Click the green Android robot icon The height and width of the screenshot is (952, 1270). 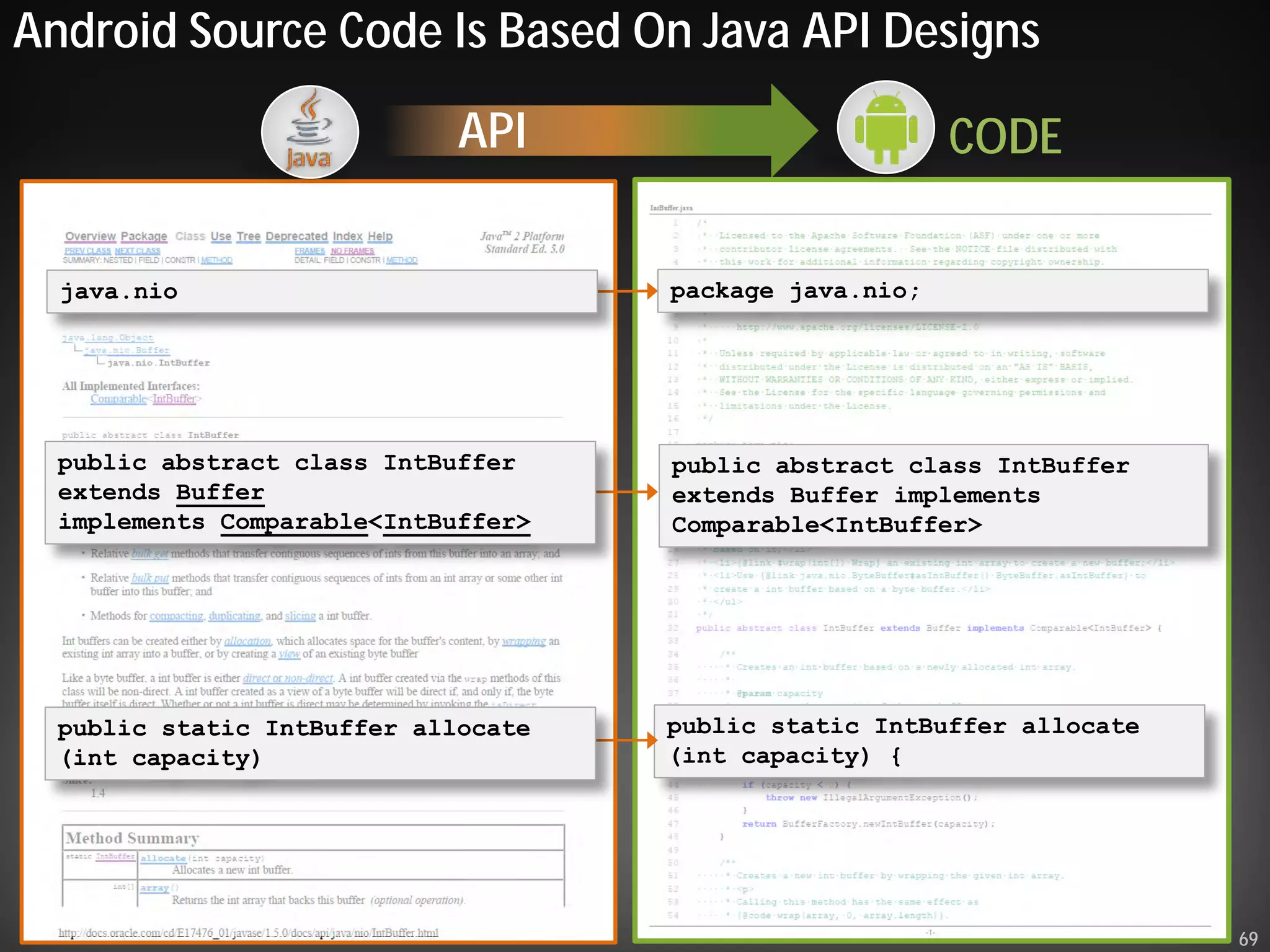(x=886, y=128)
